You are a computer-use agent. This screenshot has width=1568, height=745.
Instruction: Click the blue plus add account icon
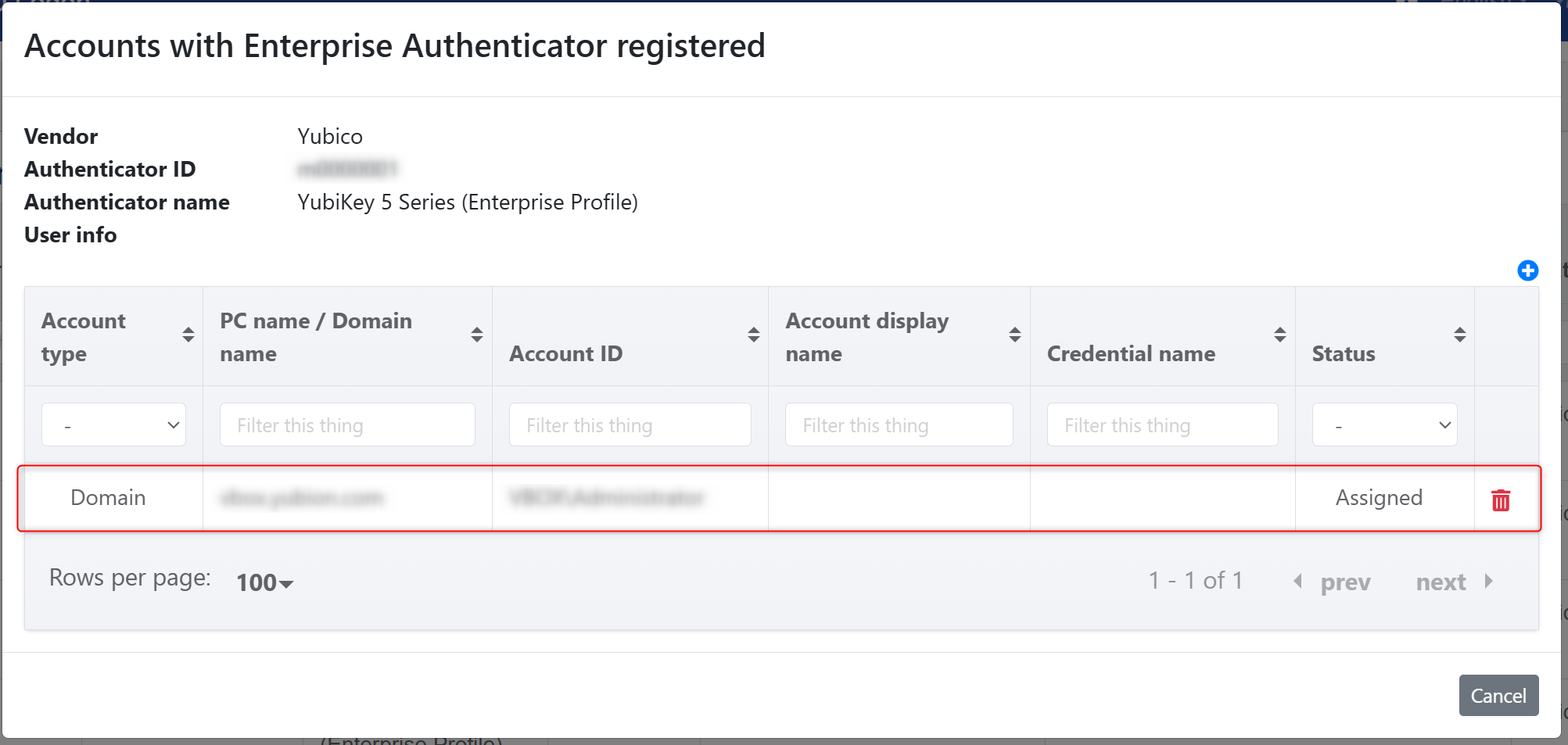(x=1527, y=270)
